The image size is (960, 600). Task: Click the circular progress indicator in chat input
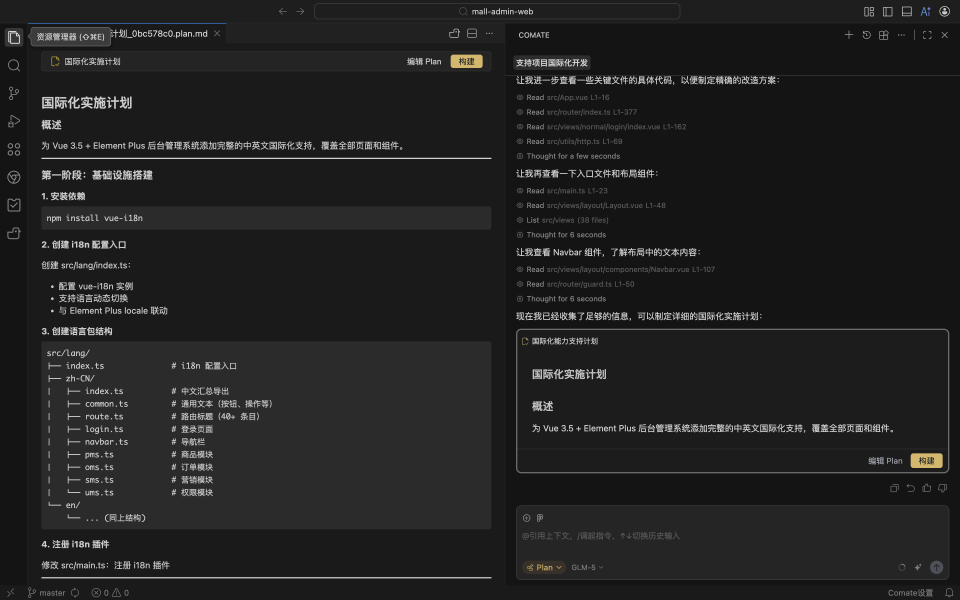click(x=901, y=568)
